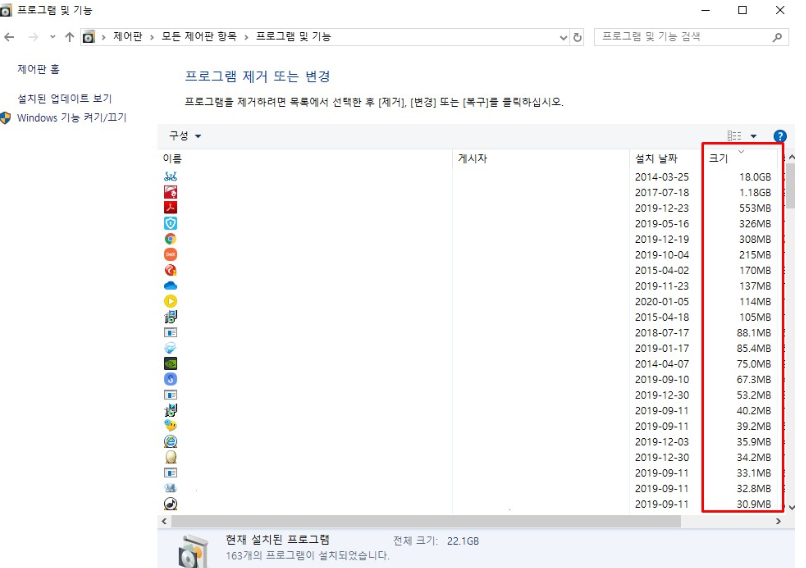The width and height of the screenshot is (806, 568).
Task: Click the 22.1GB total size value
Action: [463, 541]
